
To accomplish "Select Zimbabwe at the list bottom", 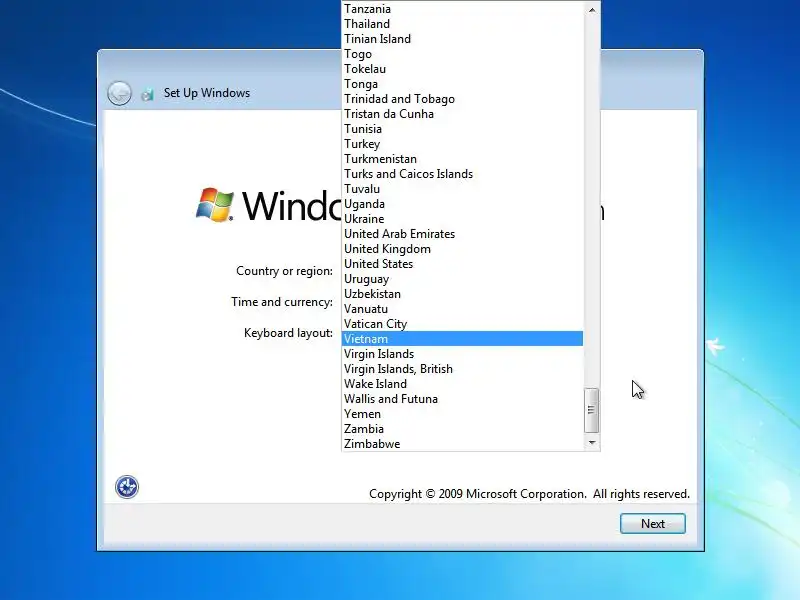I will [x=462, y=444].
